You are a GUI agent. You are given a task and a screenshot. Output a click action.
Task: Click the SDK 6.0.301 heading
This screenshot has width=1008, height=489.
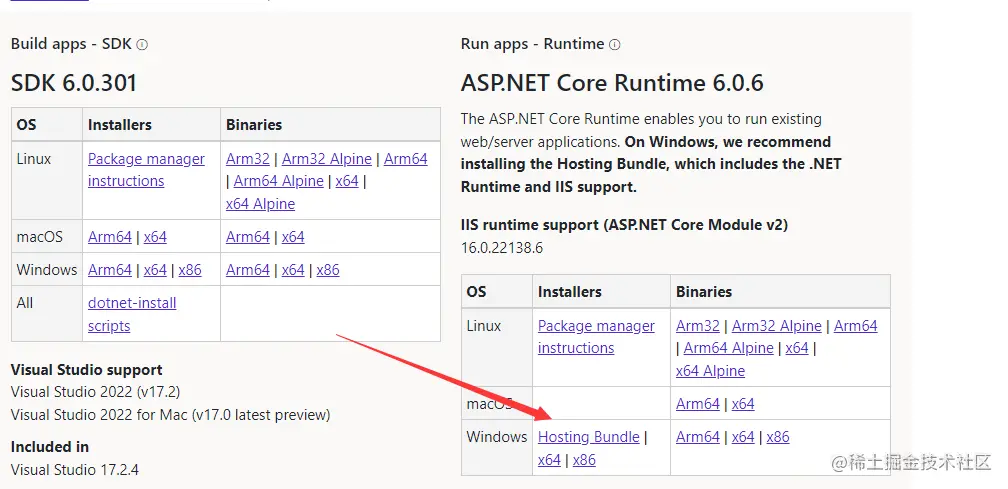click(74, 84)
